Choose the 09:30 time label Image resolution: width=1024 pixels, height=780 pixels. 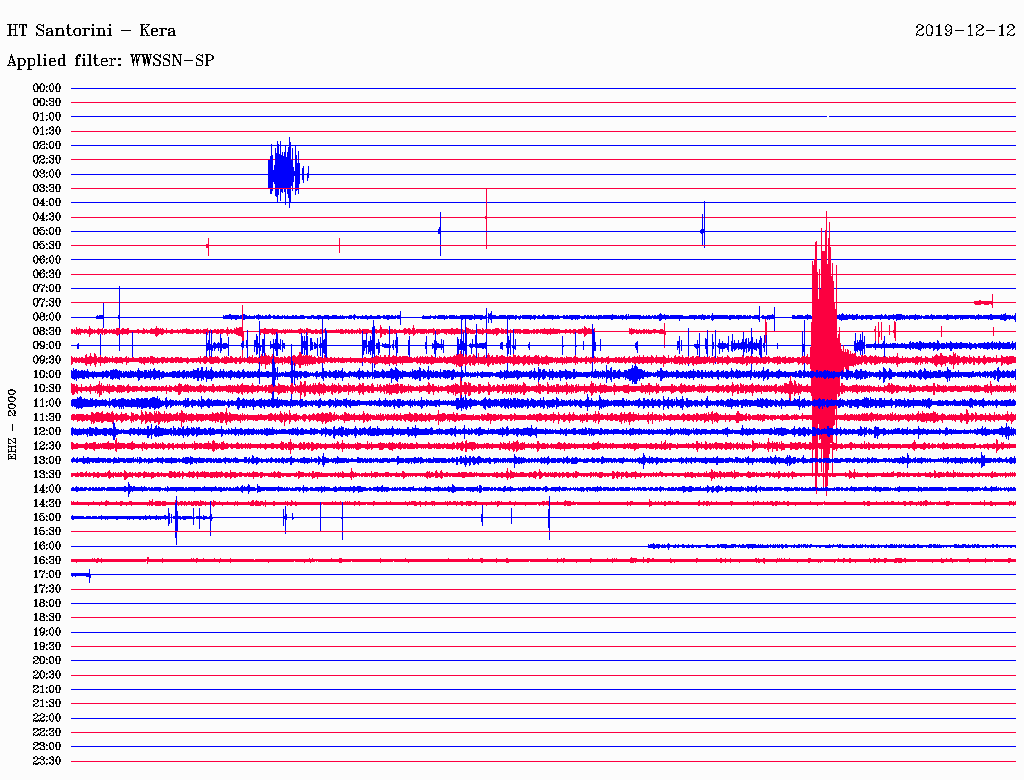tap(47, 360)
